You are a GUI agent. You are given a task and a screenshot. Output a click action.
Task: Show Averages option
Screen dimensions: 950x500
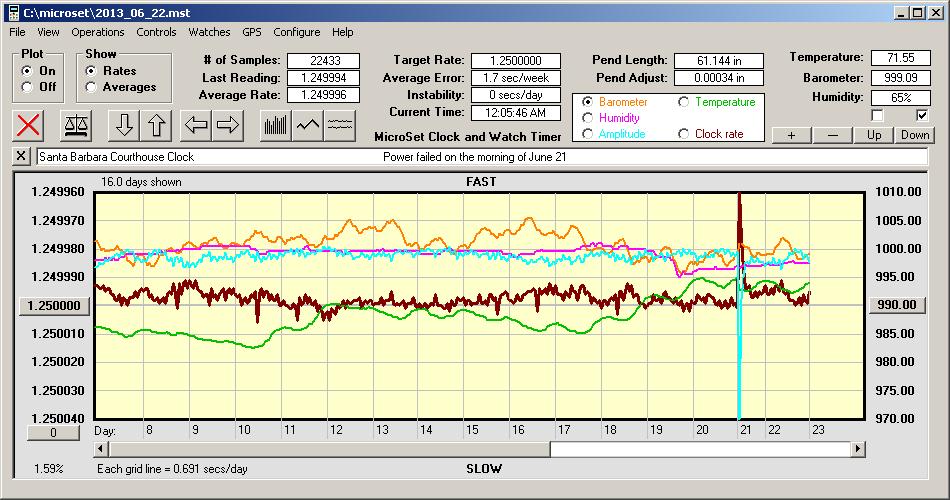point(91,87)
